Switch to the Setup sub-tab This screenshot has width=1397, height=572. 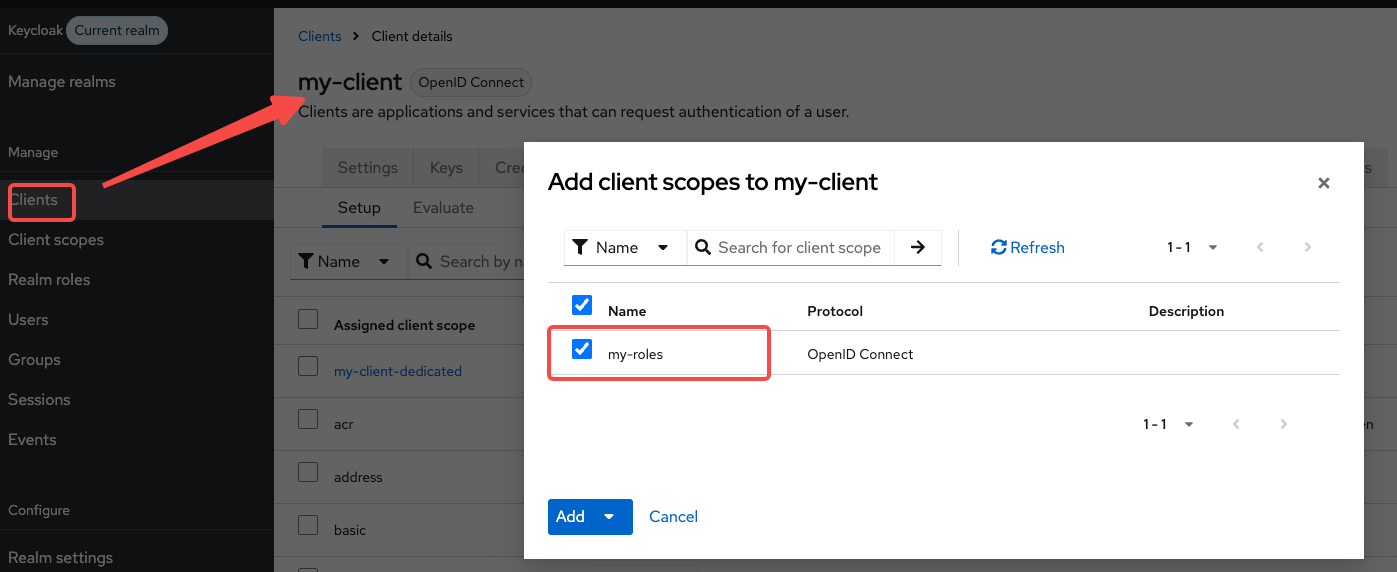click(359, 208)
